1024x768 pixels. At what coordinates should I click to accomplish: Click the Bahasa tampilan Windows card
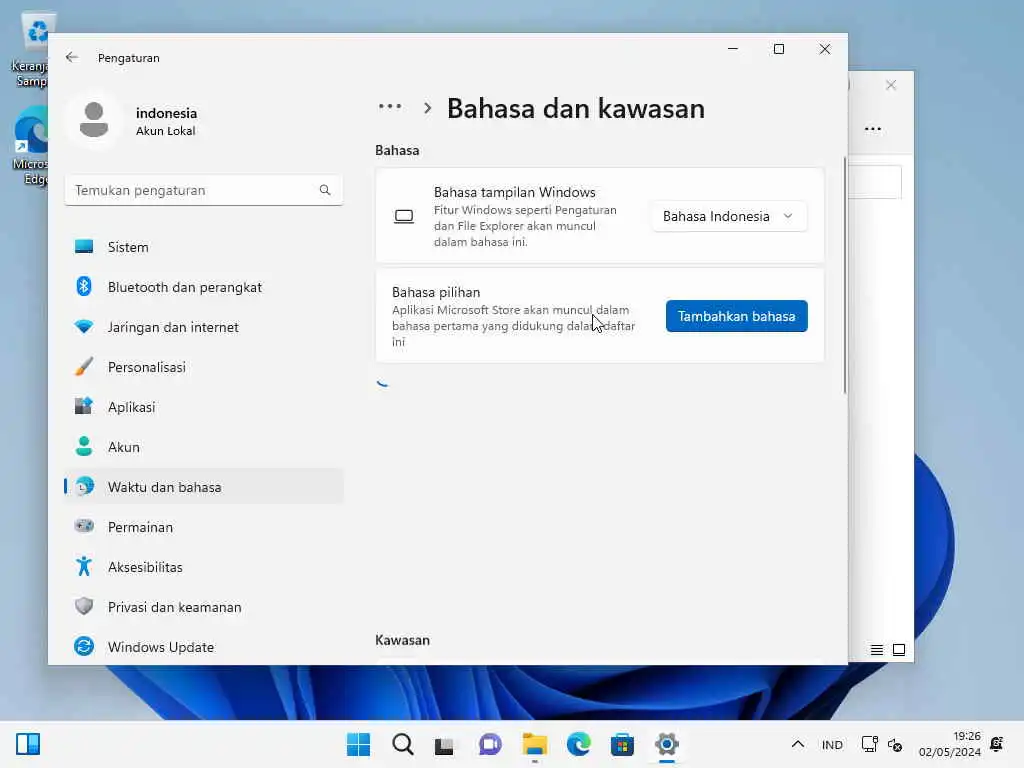tap(600, 216)
